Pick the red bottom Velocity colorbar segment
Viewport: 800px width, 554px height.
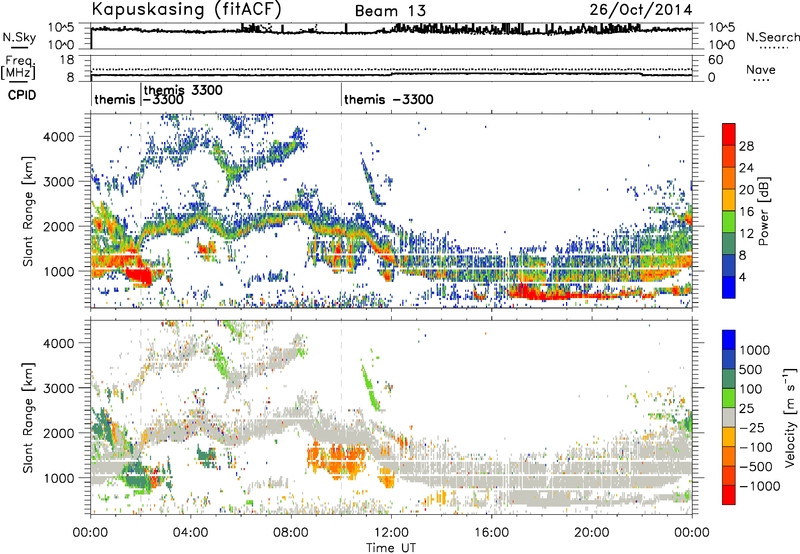point(729,495)
